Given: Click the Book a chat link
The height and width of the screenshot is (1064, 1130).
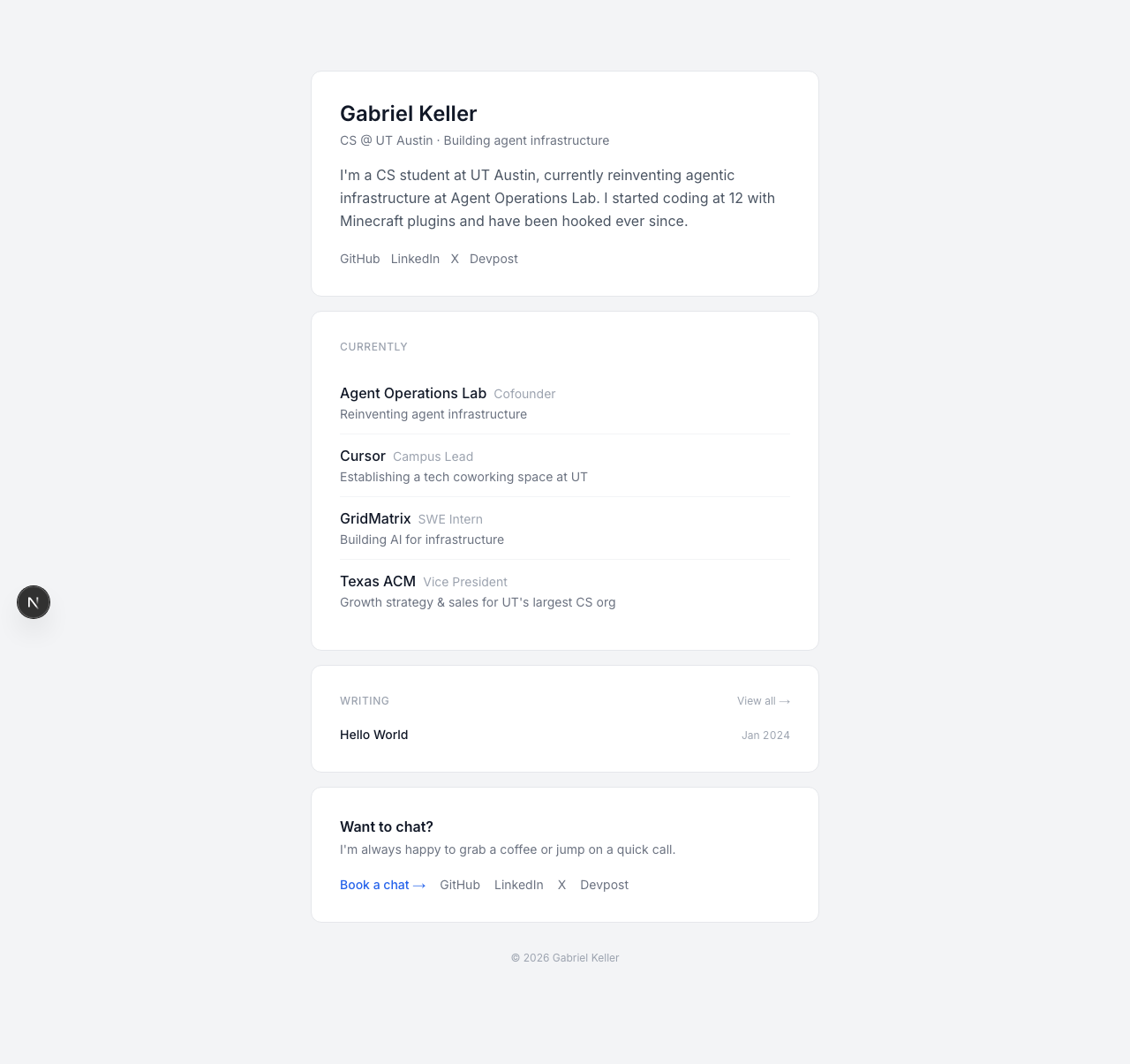Looking at the screenshot, I should [382, 885].
